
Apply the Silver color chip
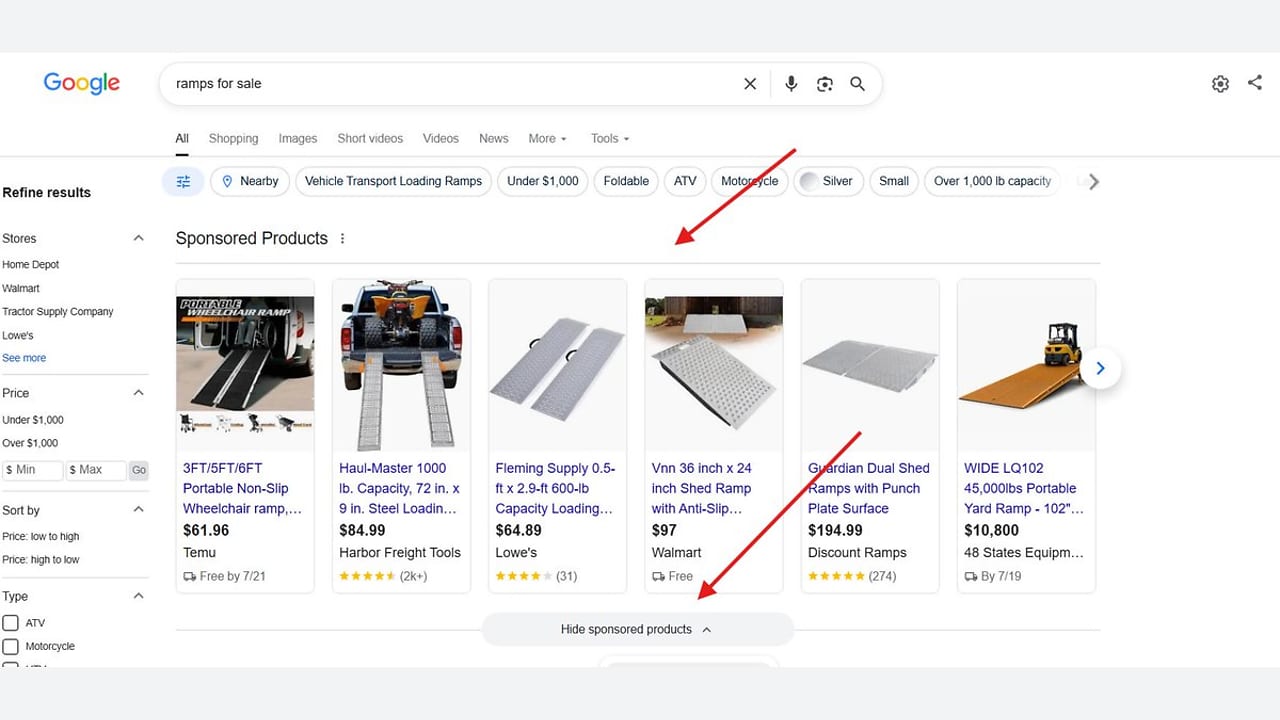pyautogui.click(x=827, y=181)
